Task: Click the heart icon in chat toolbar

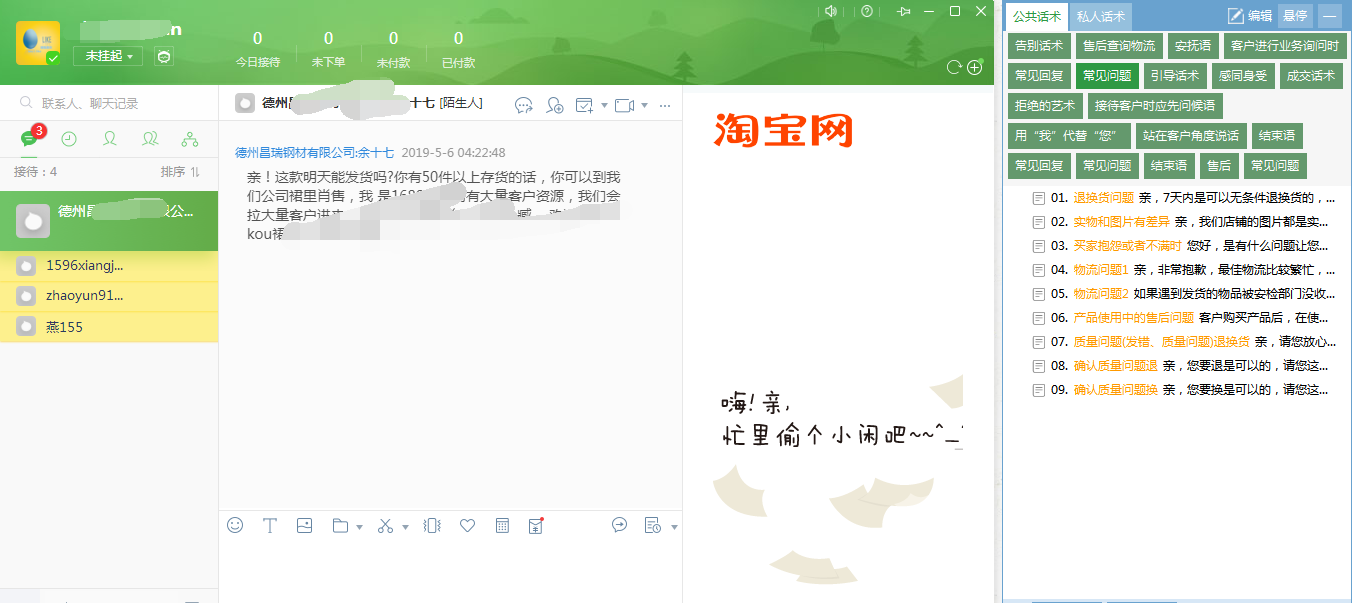Action: coord(467,525)
